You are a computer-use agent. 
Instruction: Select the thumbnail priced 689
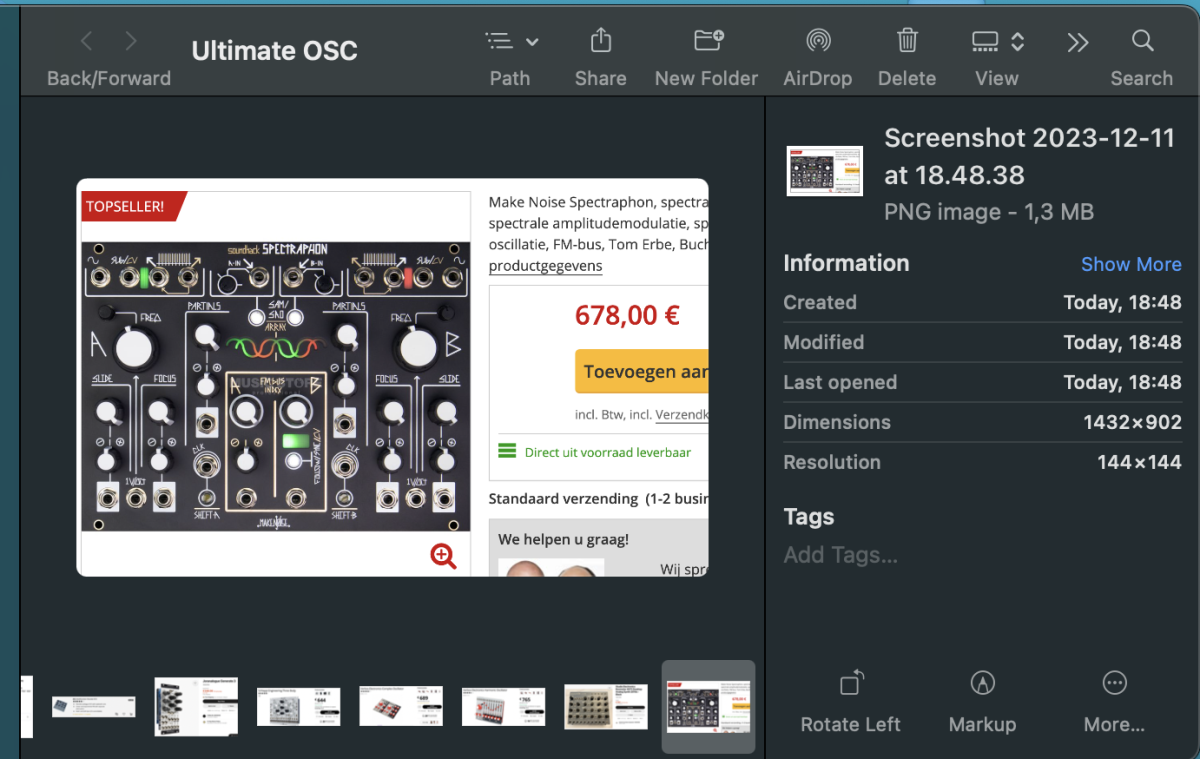400,706
